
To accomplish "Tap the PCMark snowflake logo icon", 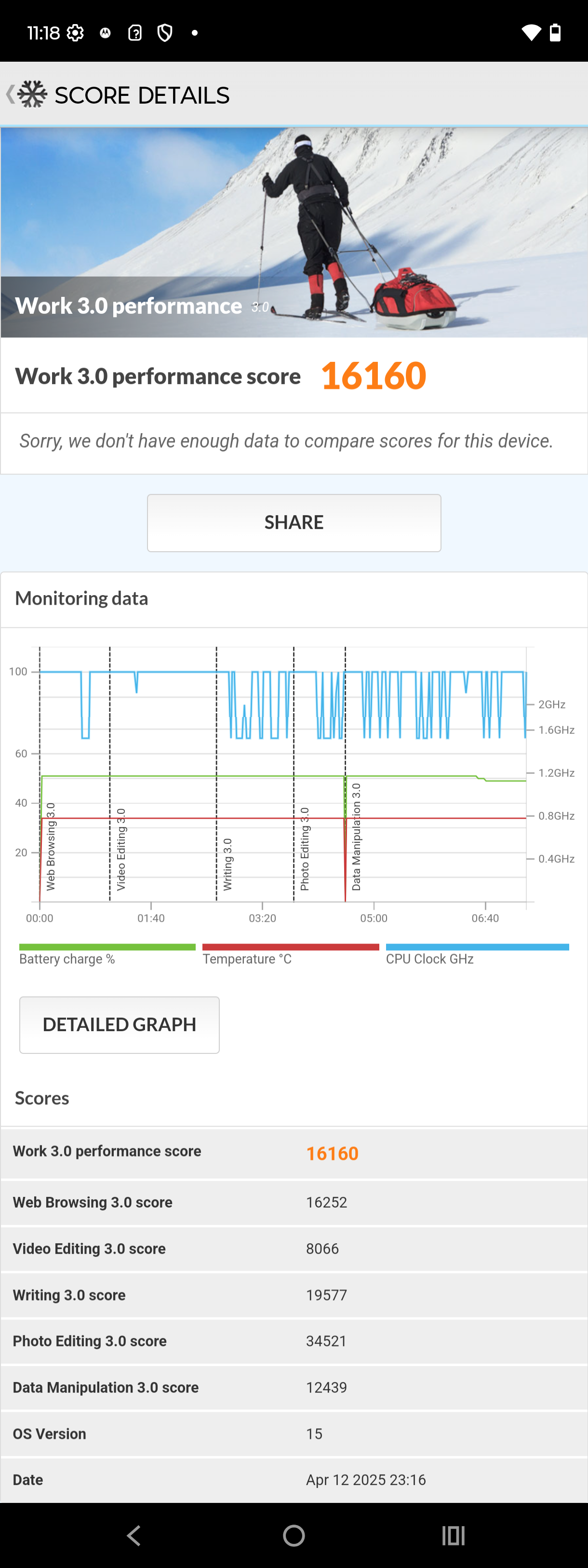I will click(x=32, y=94).
